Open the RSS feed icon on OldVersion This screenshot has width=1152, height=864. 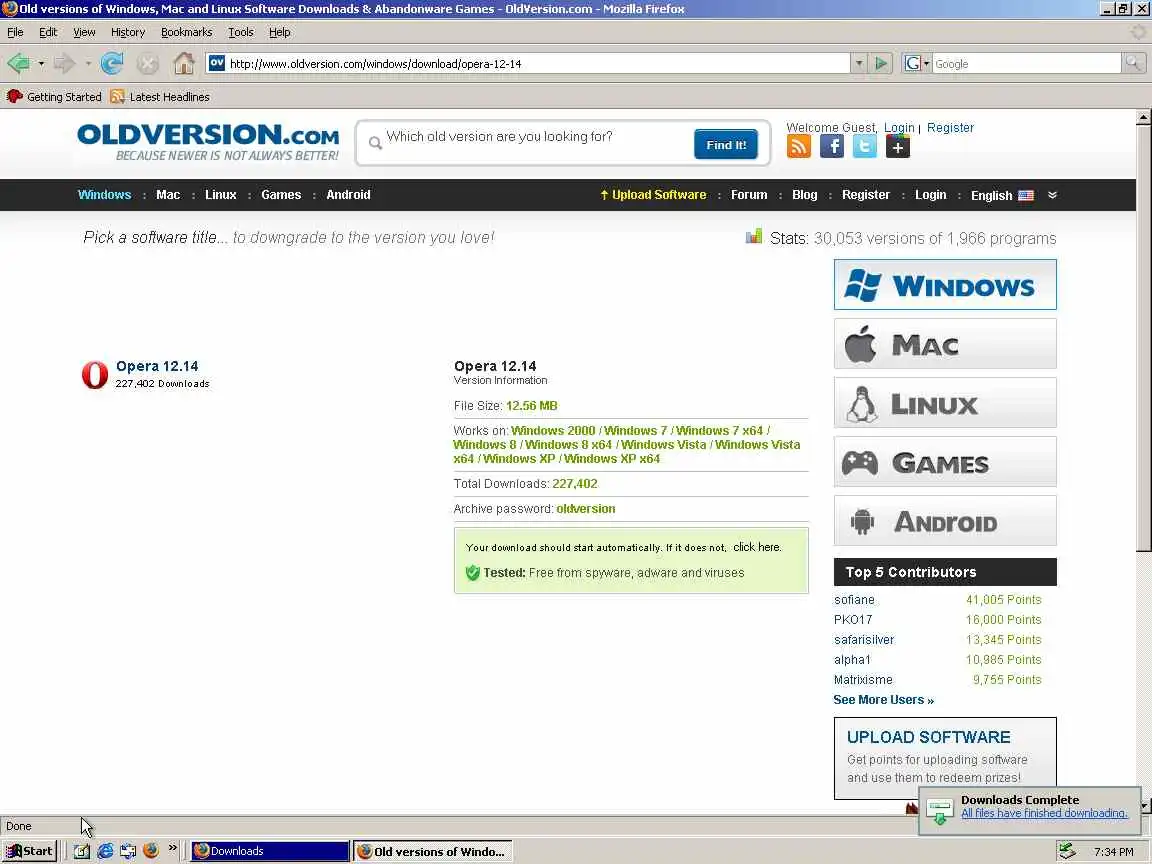coord(799,146)
